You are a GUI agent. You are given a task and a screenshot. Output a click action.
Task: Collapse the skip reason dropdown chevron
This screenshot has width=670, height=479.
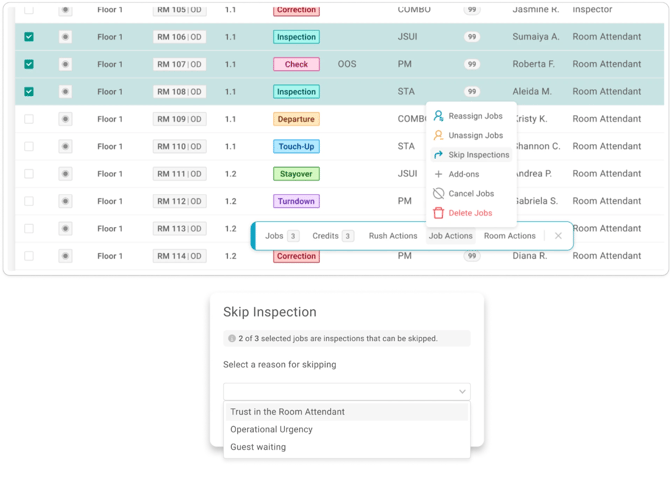(462, 391)
